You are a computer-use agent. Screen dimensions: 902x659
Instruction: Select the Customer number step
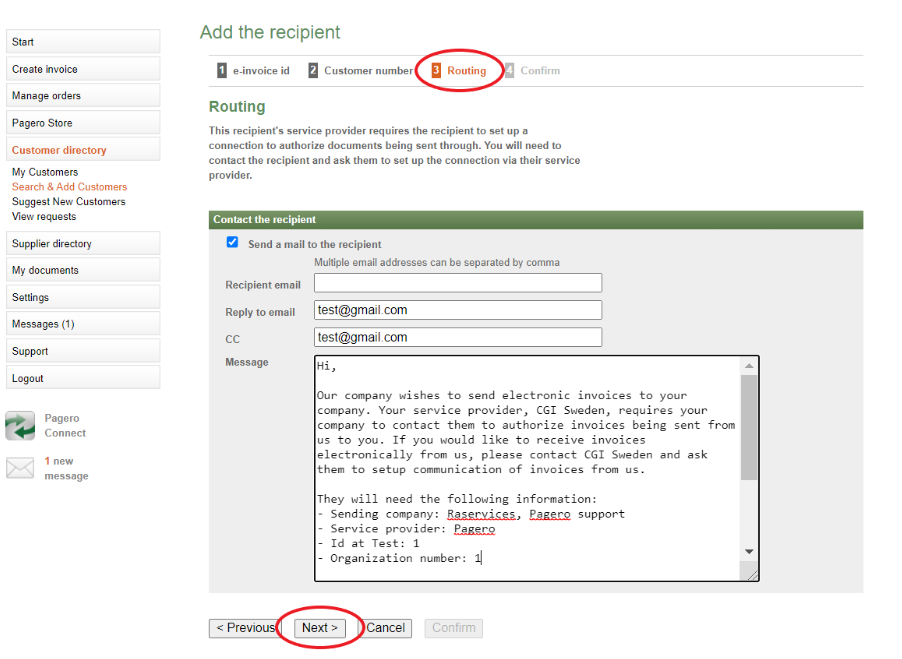coord(360,71)
